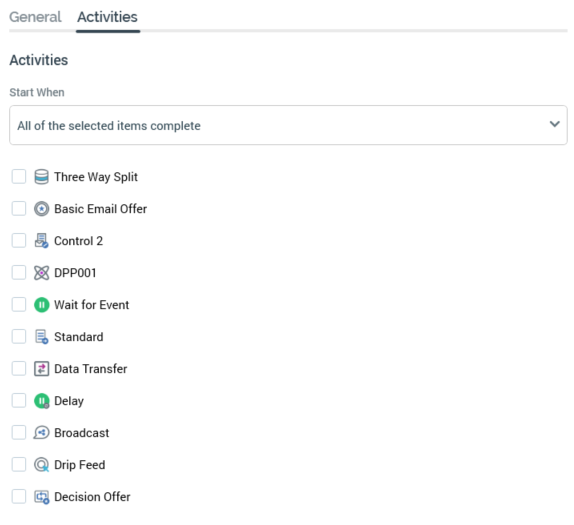Screen dimensions: 574x525
Task: Click the Drip Feed target icon
Action: 41,465
